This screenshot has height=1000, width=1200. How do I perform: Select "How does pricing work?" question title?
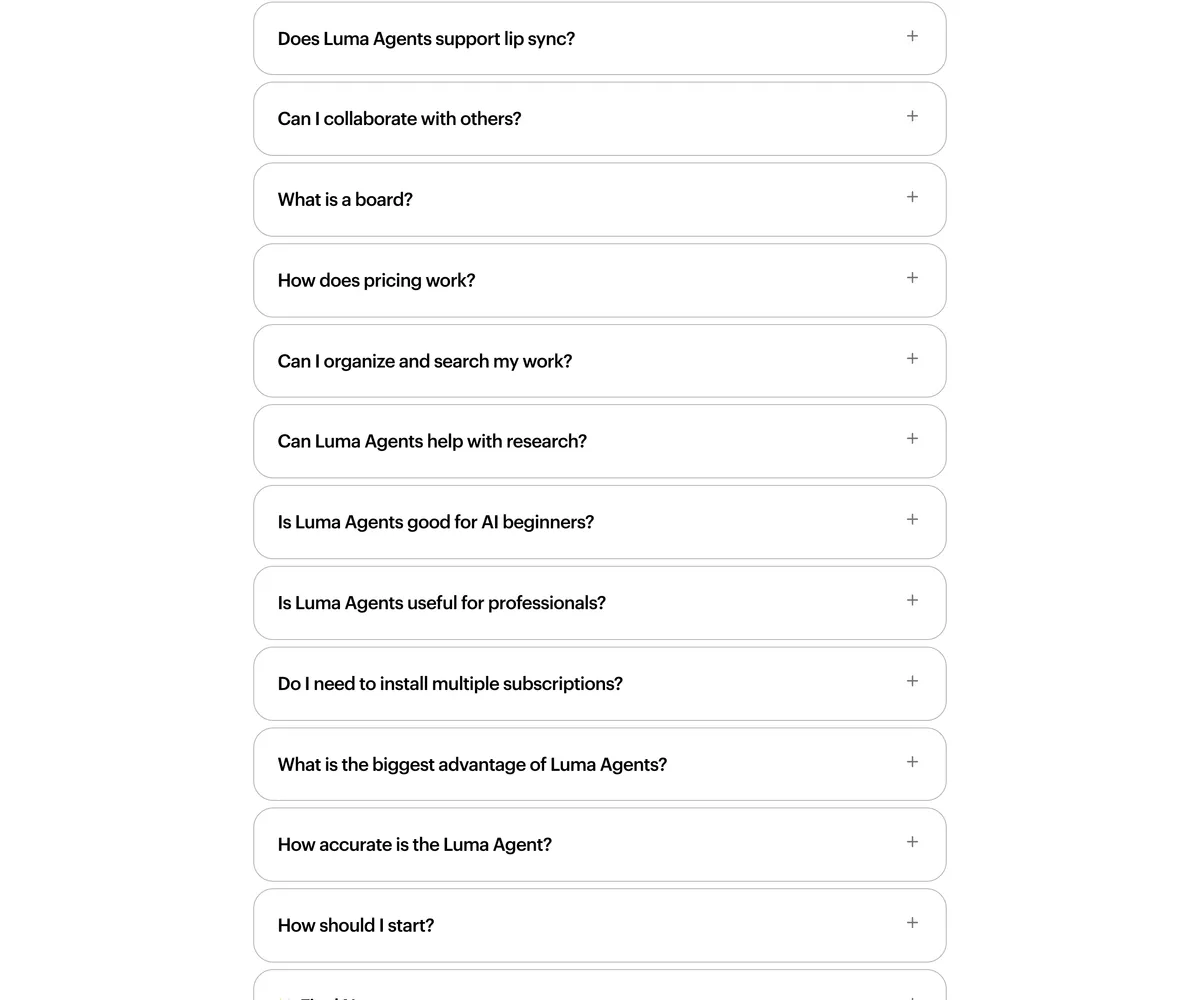tap(377, 281)
